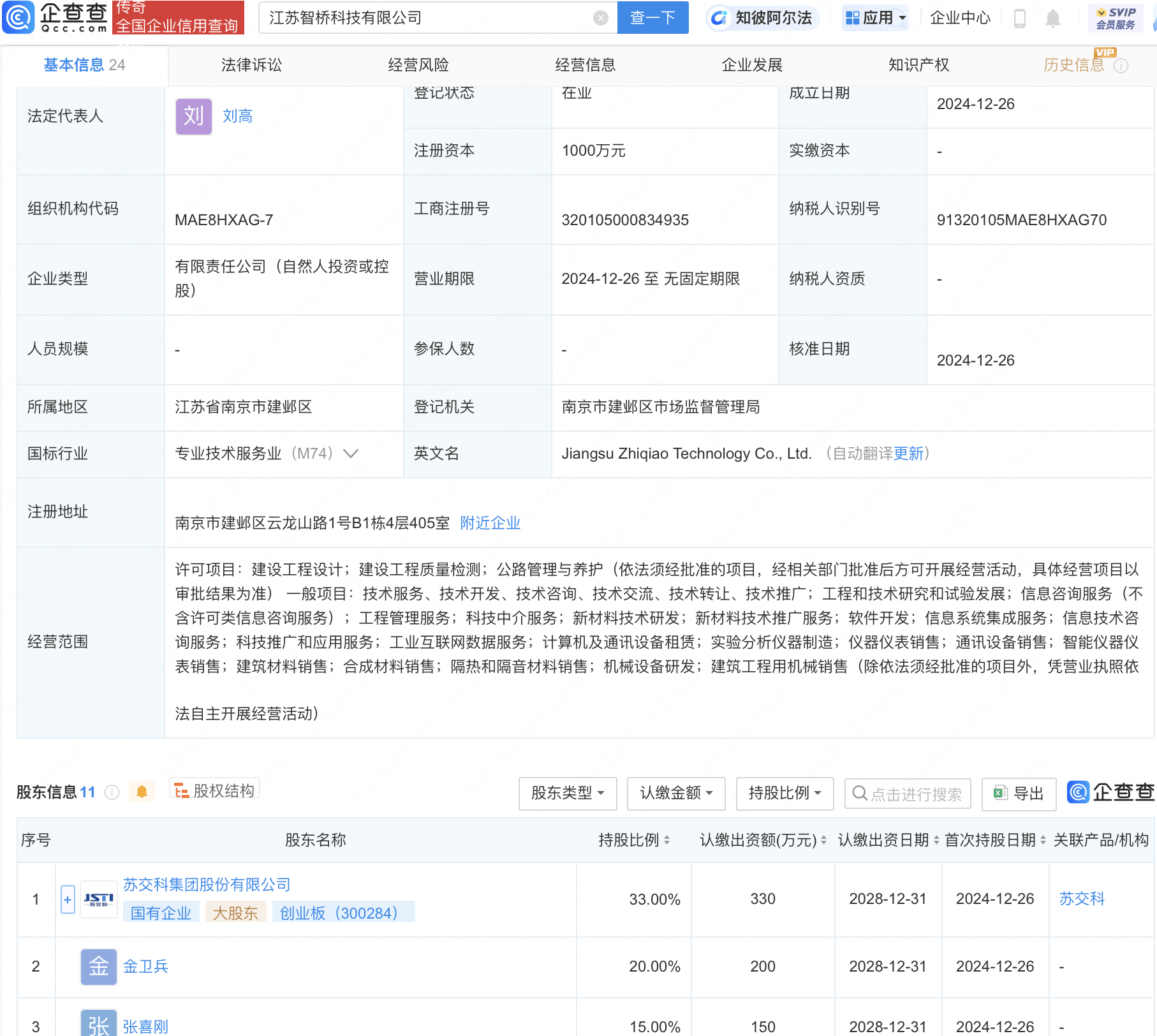Select the address 南京市建邺区云龙山路1号B1栋4层405室
The width and height of the screenshot is (1157, 1036).
coord(313,523)
